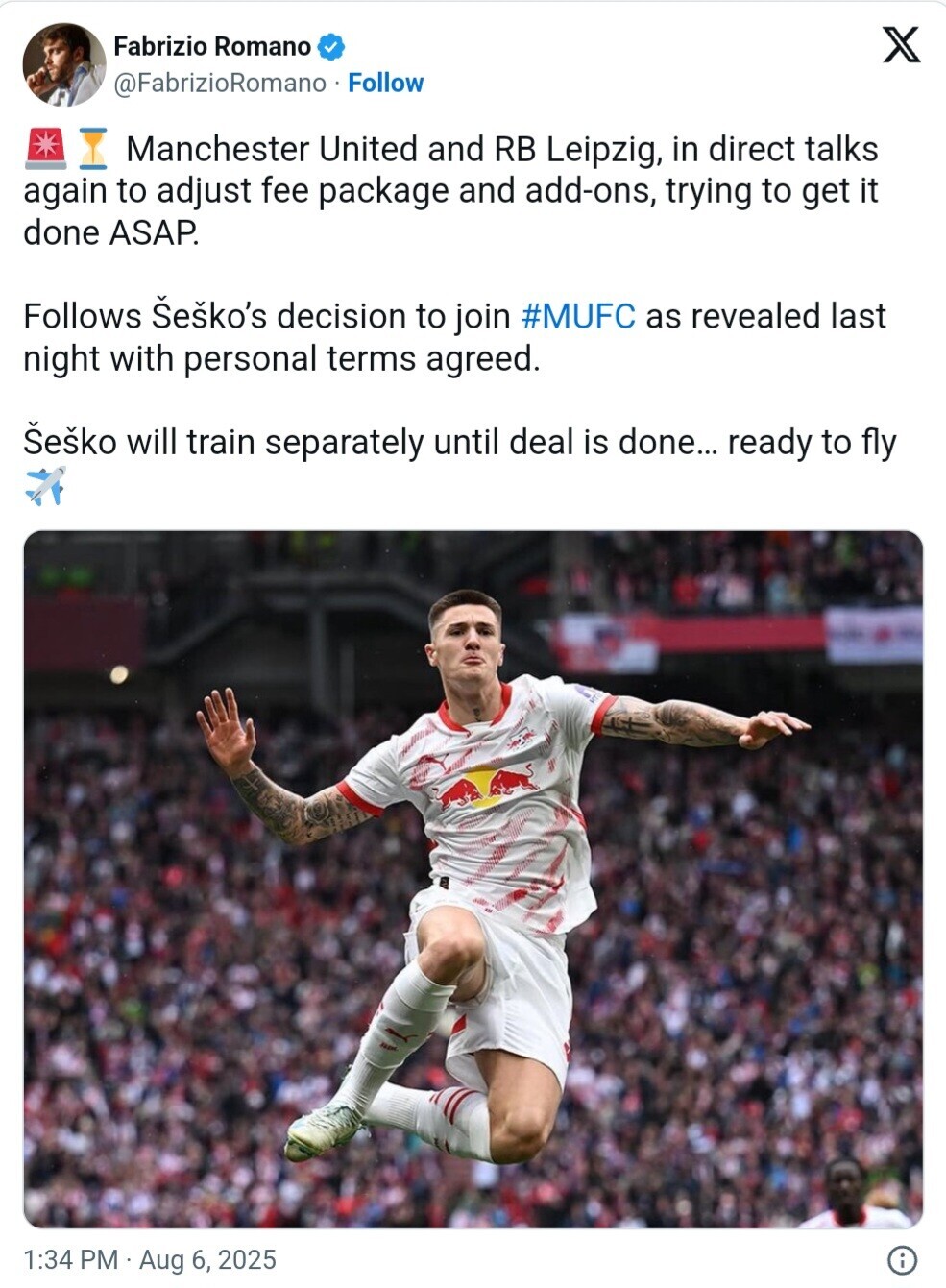Follow the Fabrizio Romano account
Screen dimensions: 946x1288
point(385,84)
